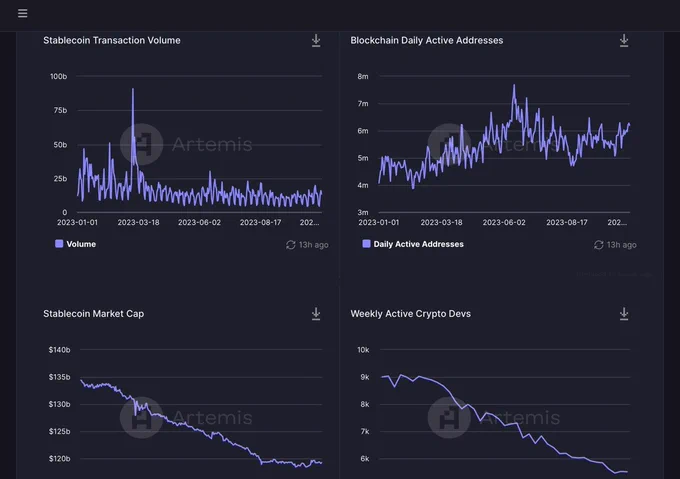Click '13h ago' under Transaction Volume chart
This screenshot has height=479, width=680.
[314, 245]
